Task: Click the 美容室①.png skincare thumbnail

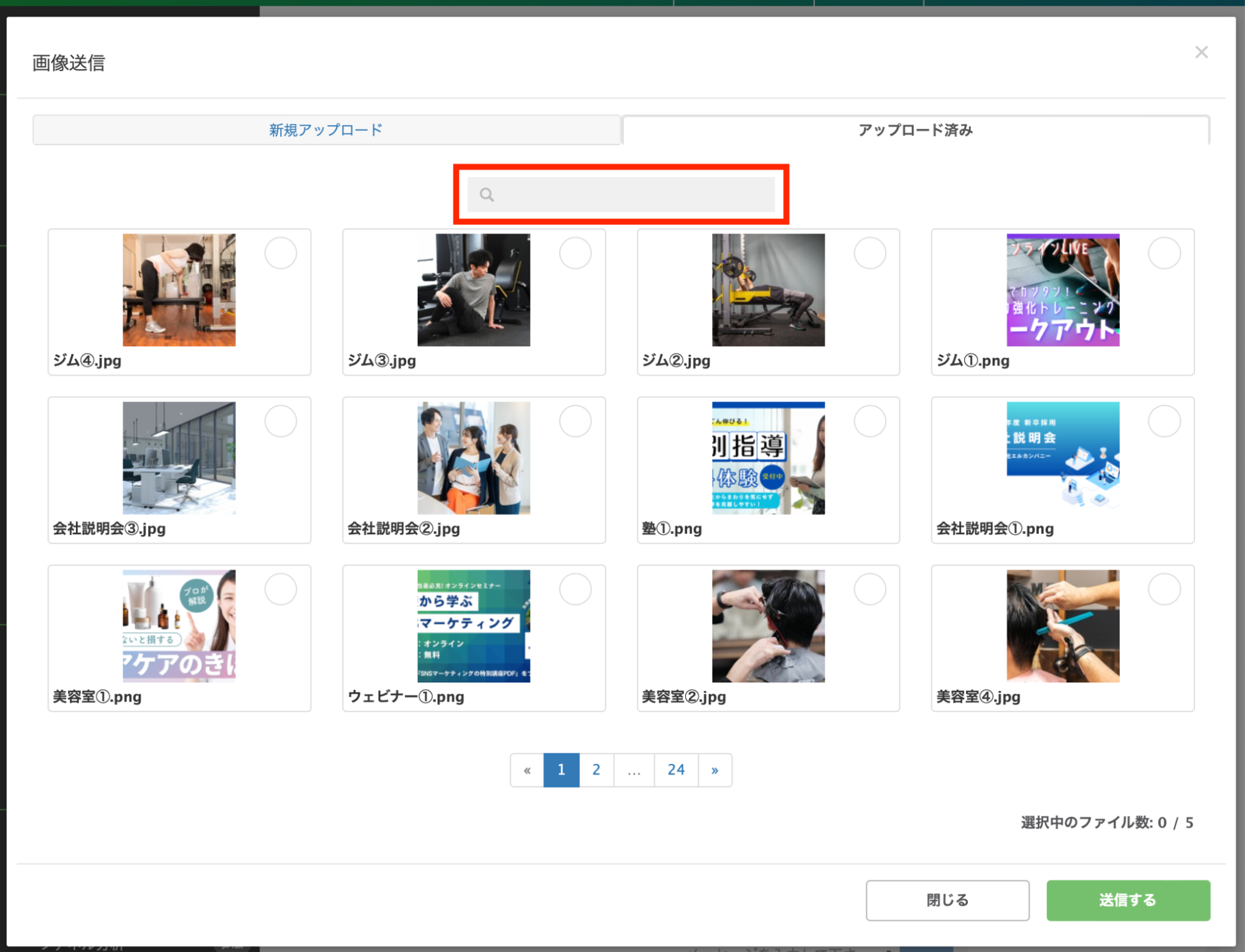Action: tap(179, 626)
